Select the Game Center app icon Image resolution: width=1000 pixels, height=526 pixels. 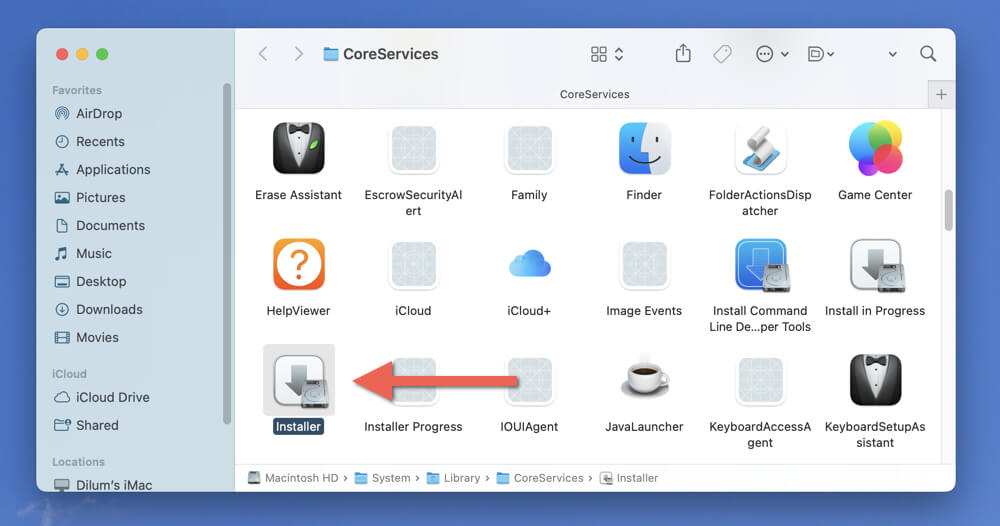tap(875, 149)
